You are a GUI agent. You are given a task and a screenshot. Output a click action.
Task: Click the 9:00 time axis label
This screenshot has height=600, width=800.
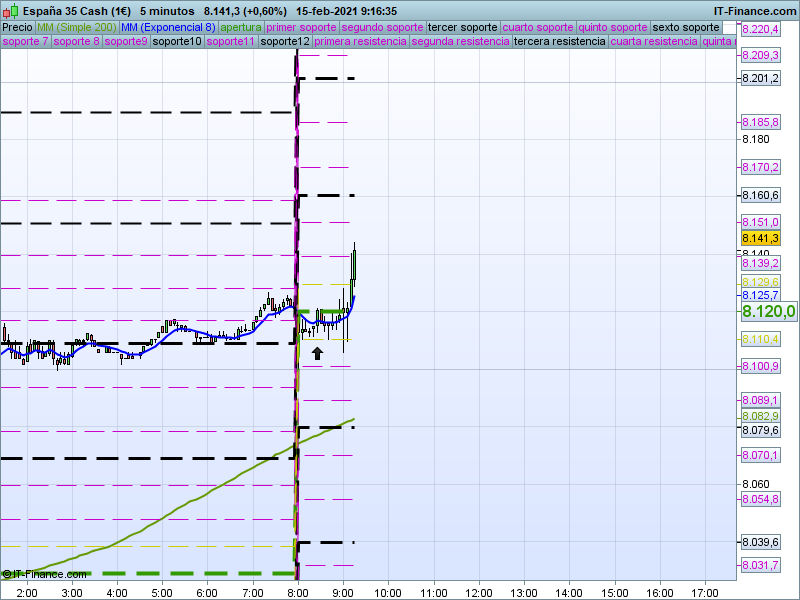pos(343,593)
